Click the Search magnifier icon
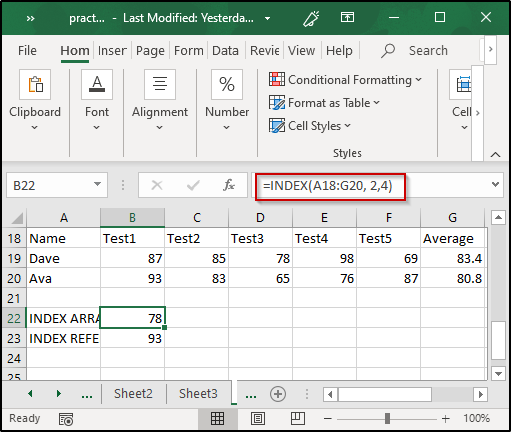The image size is (511, 432). click(x=388, y=51)
